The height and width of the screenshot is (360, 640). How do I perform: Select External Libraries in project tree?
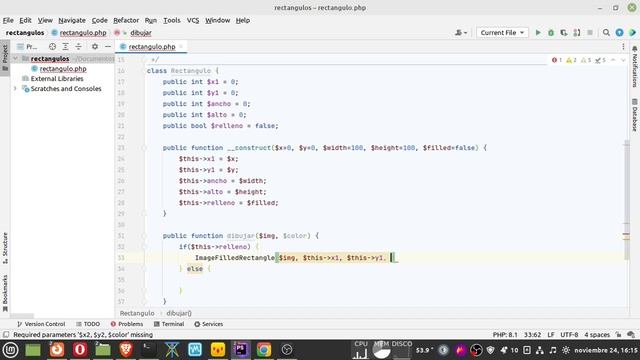click(x=57, y=79)
